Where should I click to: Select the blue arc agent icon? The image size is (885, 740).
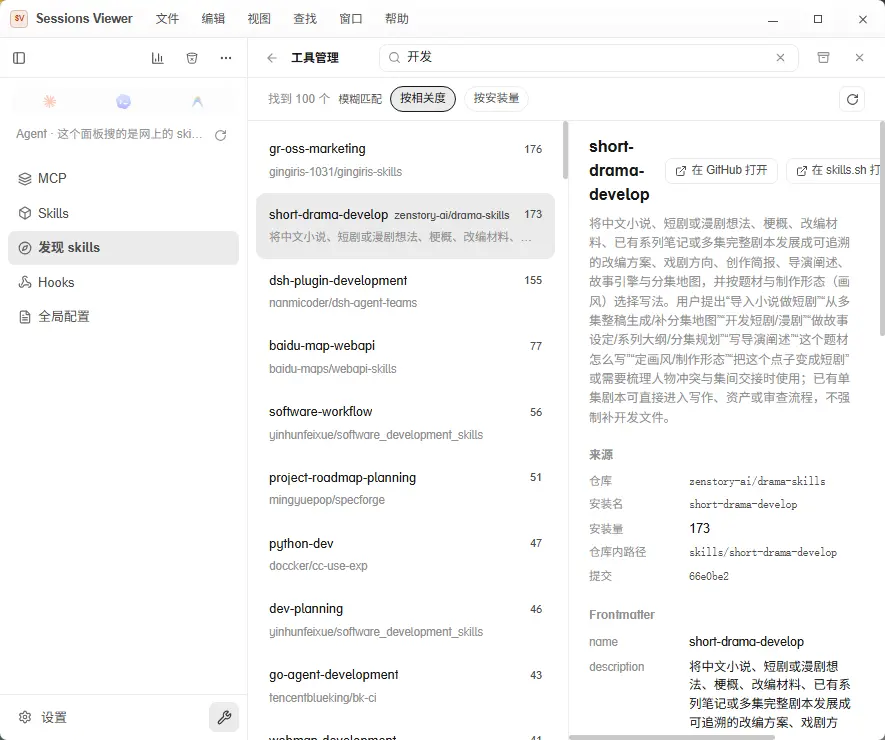[x=197, y=102]
